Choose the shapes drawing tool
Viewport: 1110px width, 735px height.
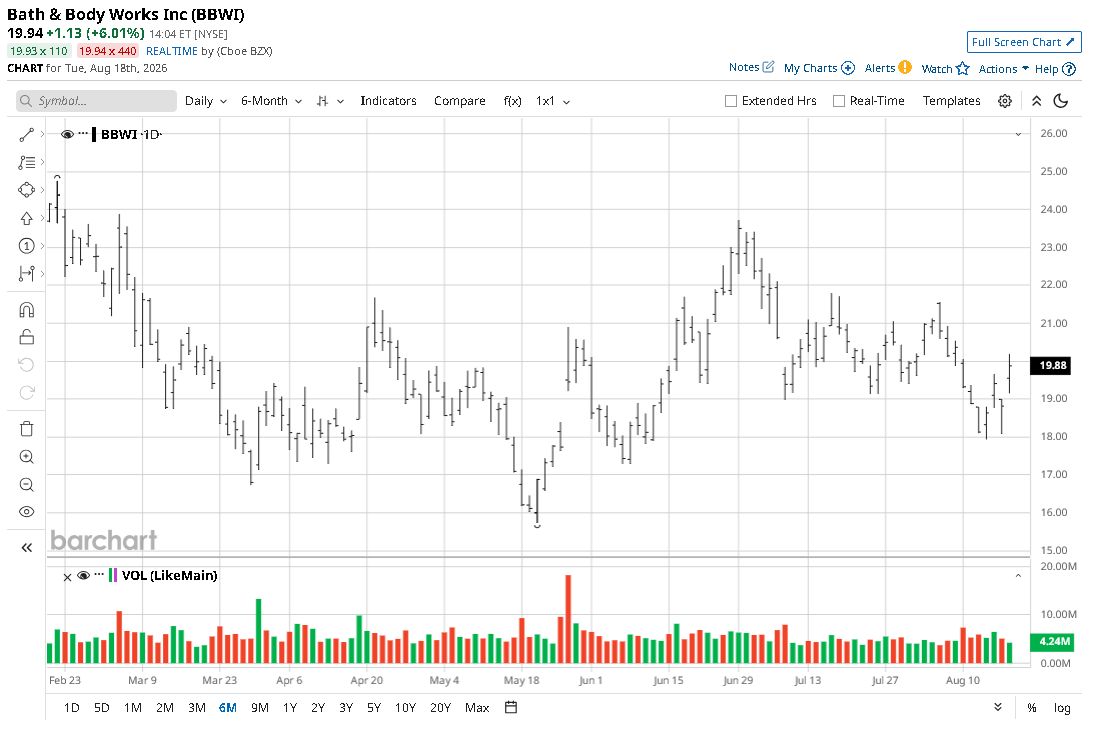click(27, 190)
